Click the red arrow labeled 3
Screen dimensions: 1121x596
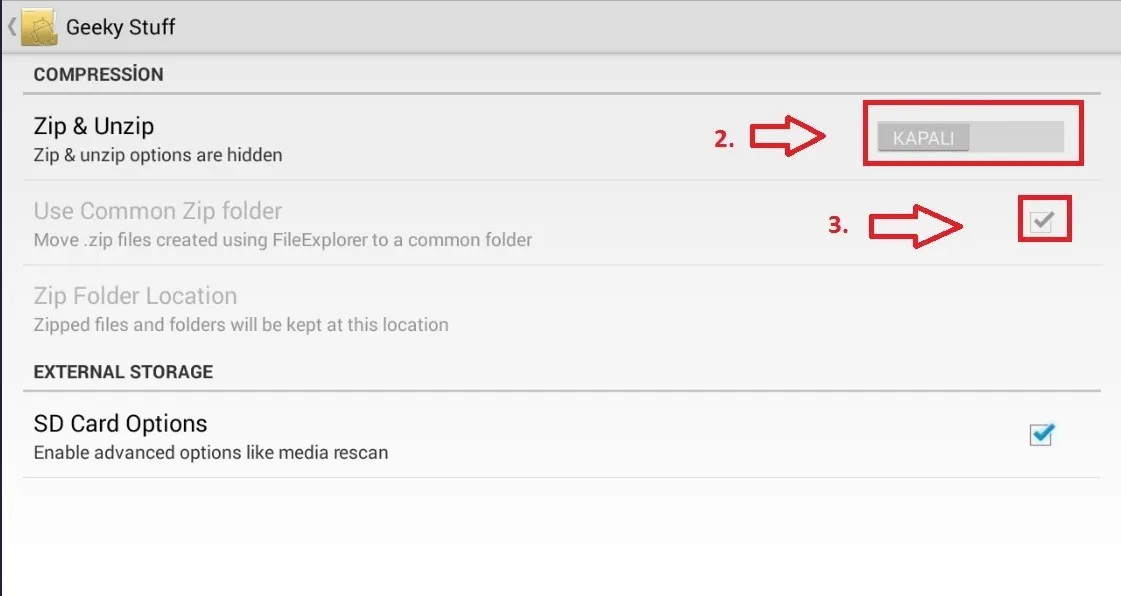click(916, 226)
